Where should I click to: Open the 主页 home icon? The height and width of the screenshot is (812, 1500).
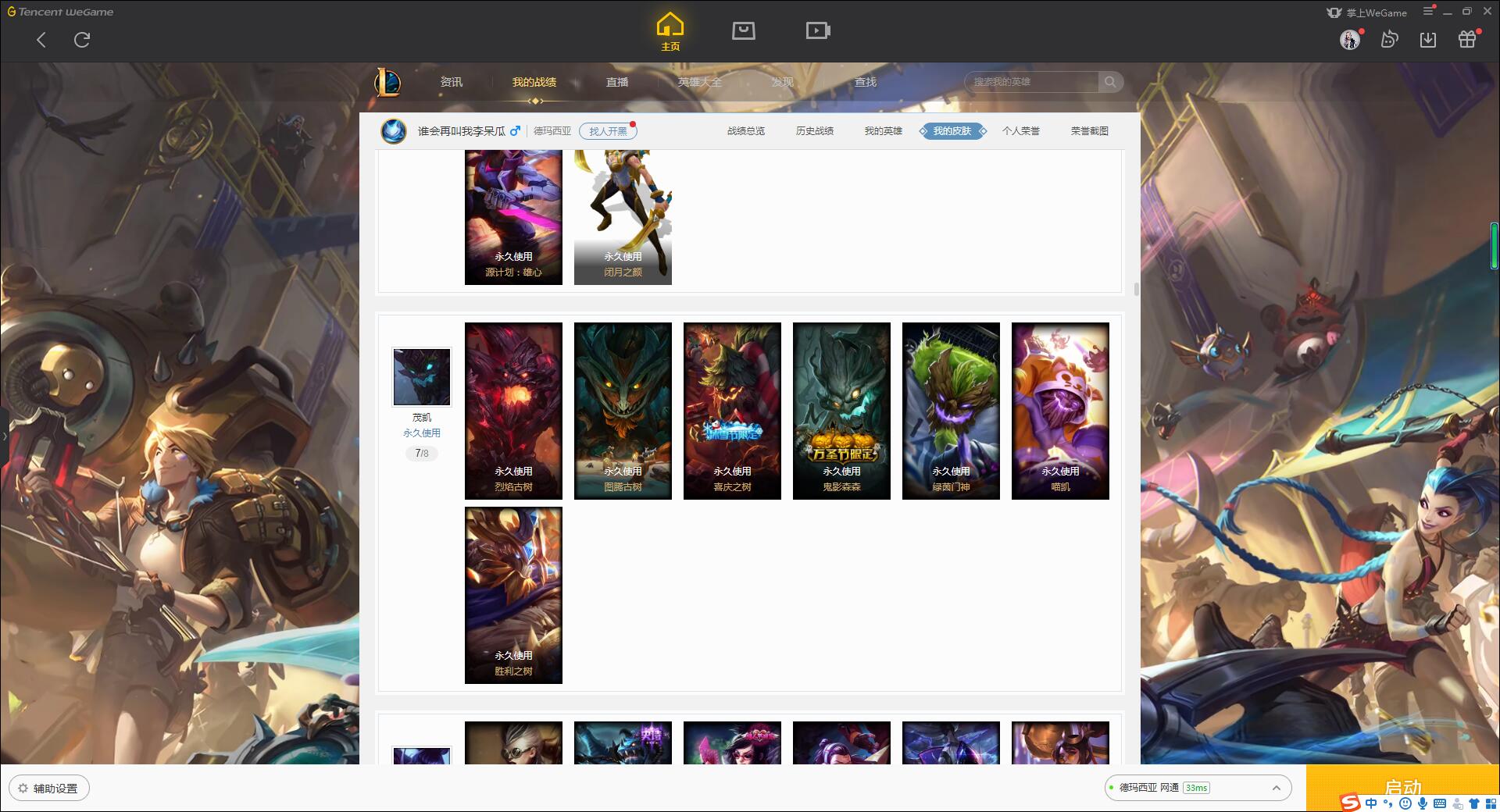670,32
